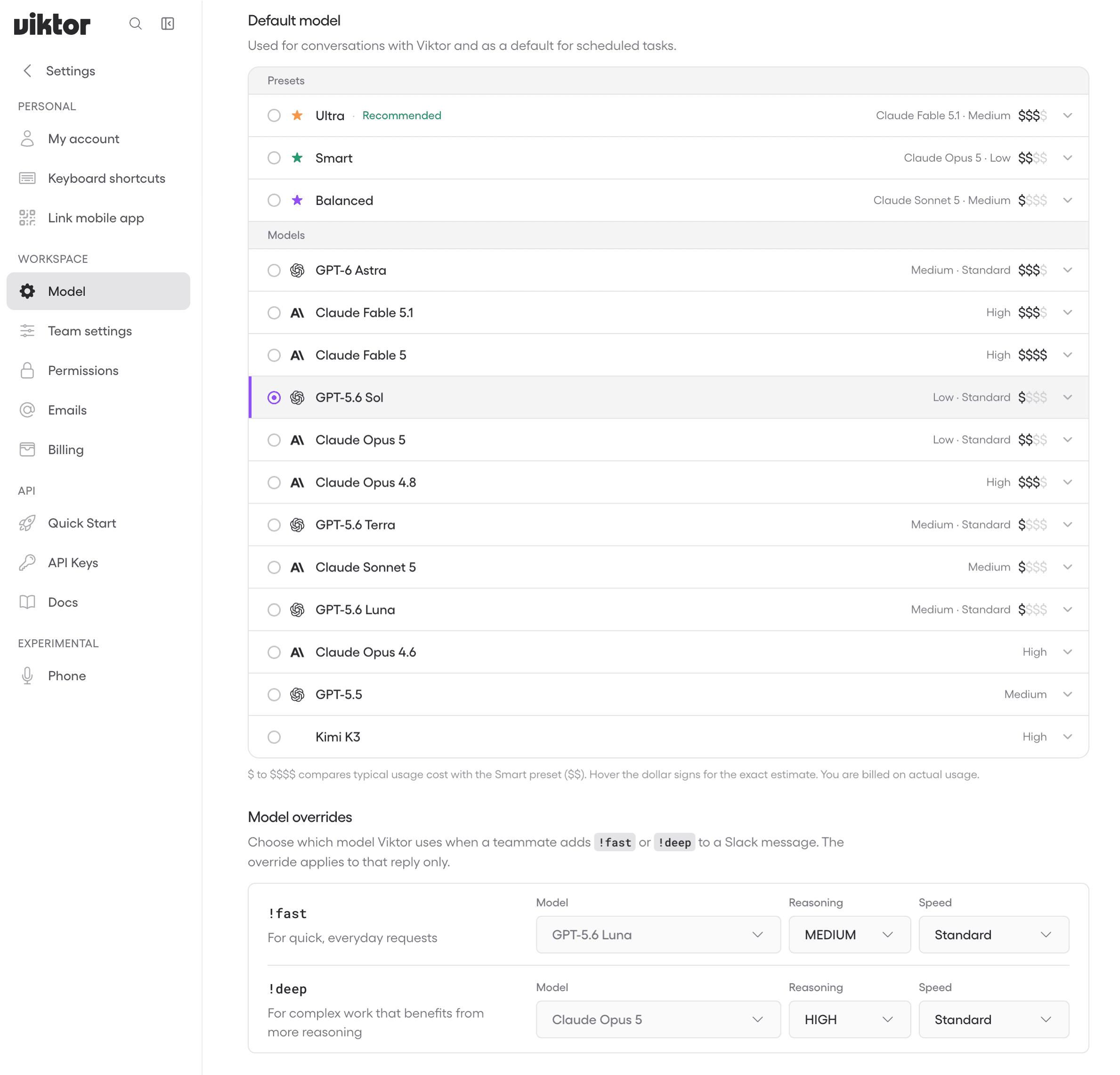This screenshot has width=1120, height=1075.
Task: Open the experimental Phone page
Action: coord(98,676)
